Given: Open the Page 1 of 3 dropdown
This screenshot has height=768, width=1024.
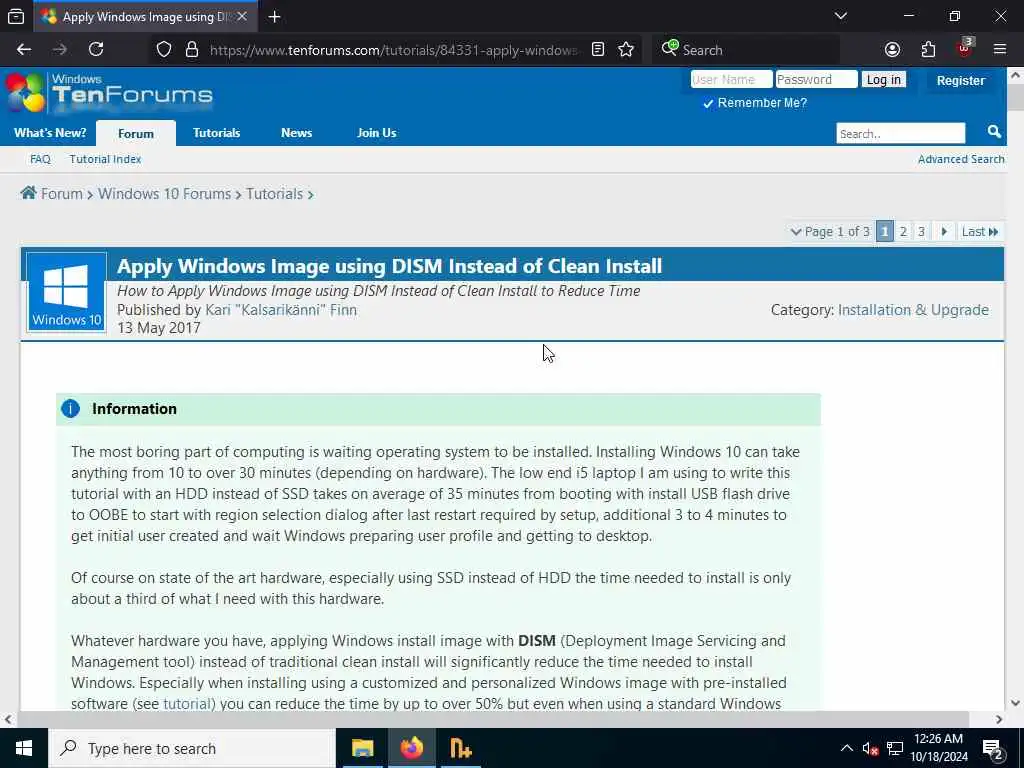Looking at the screenshot, I should pos(830,231).
